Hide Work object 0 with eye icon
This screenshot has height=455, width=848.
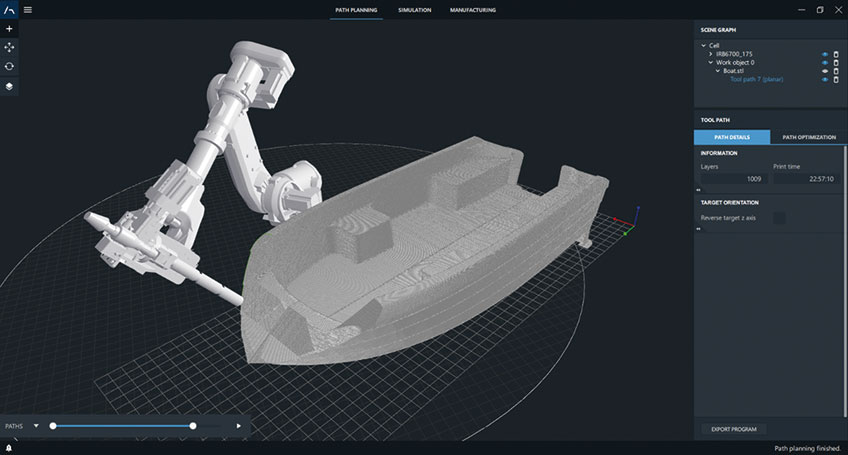pos(825,63)
